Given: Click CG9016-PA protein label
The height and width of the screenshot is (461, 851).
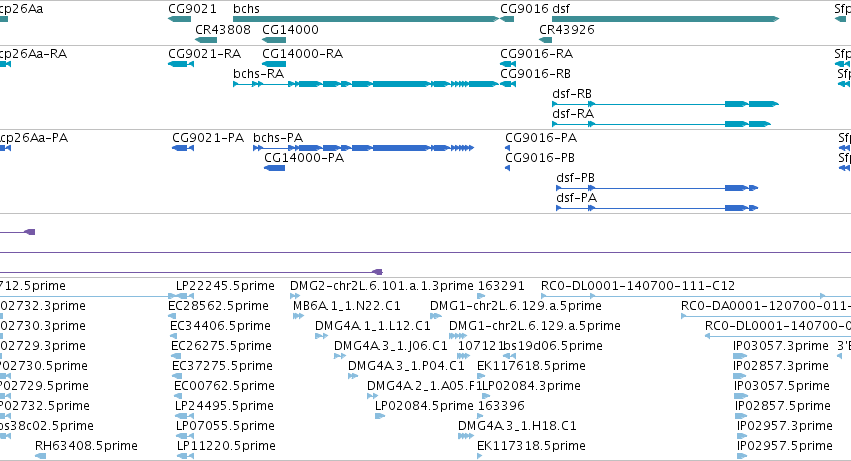Looking at the screenshot, I should [541, 138].
